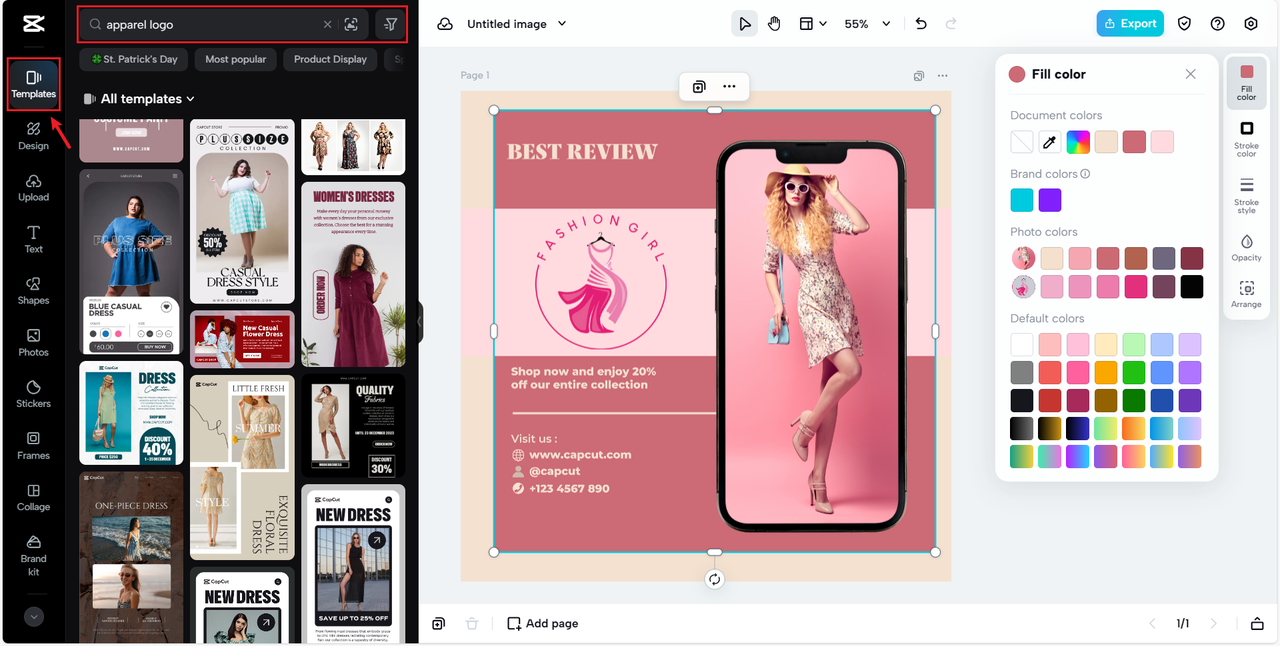Clear the apparel logo search text
The height and width of the screenshot is (646, 1280).
point(328,24)
